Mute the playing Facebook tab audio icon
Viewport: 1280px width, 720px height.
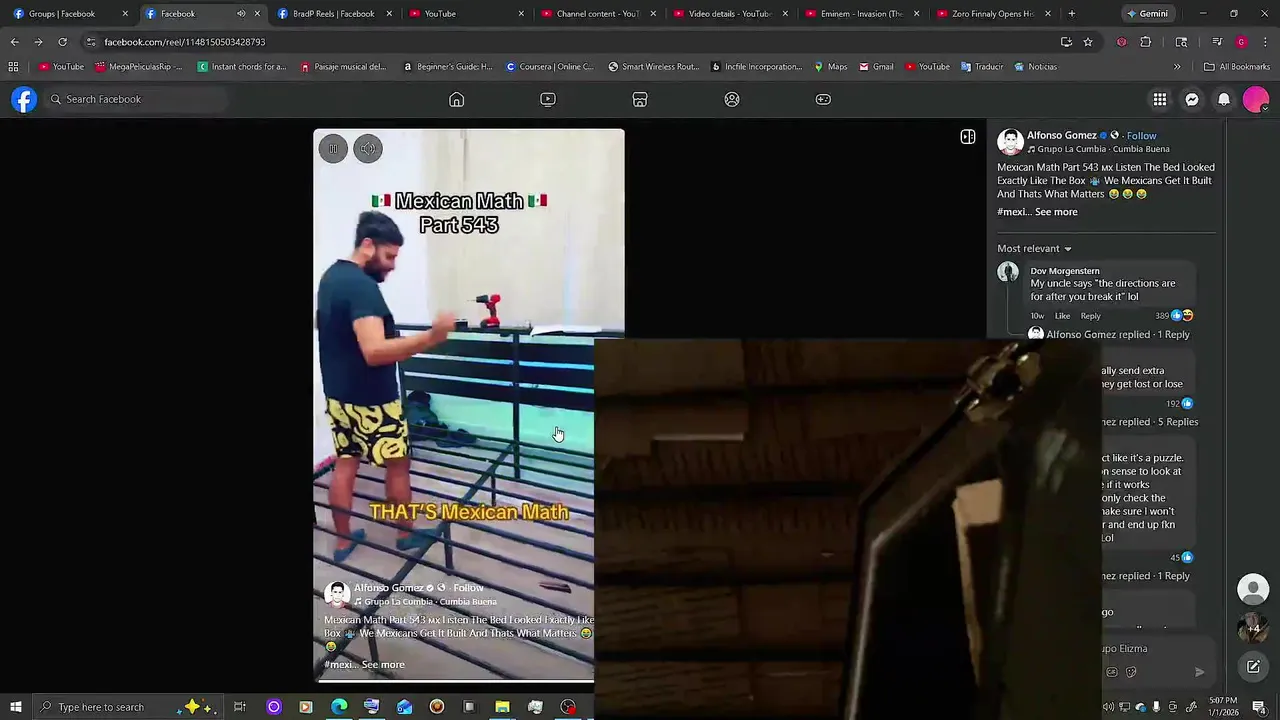pyautogui.click(x=241, y=14)
